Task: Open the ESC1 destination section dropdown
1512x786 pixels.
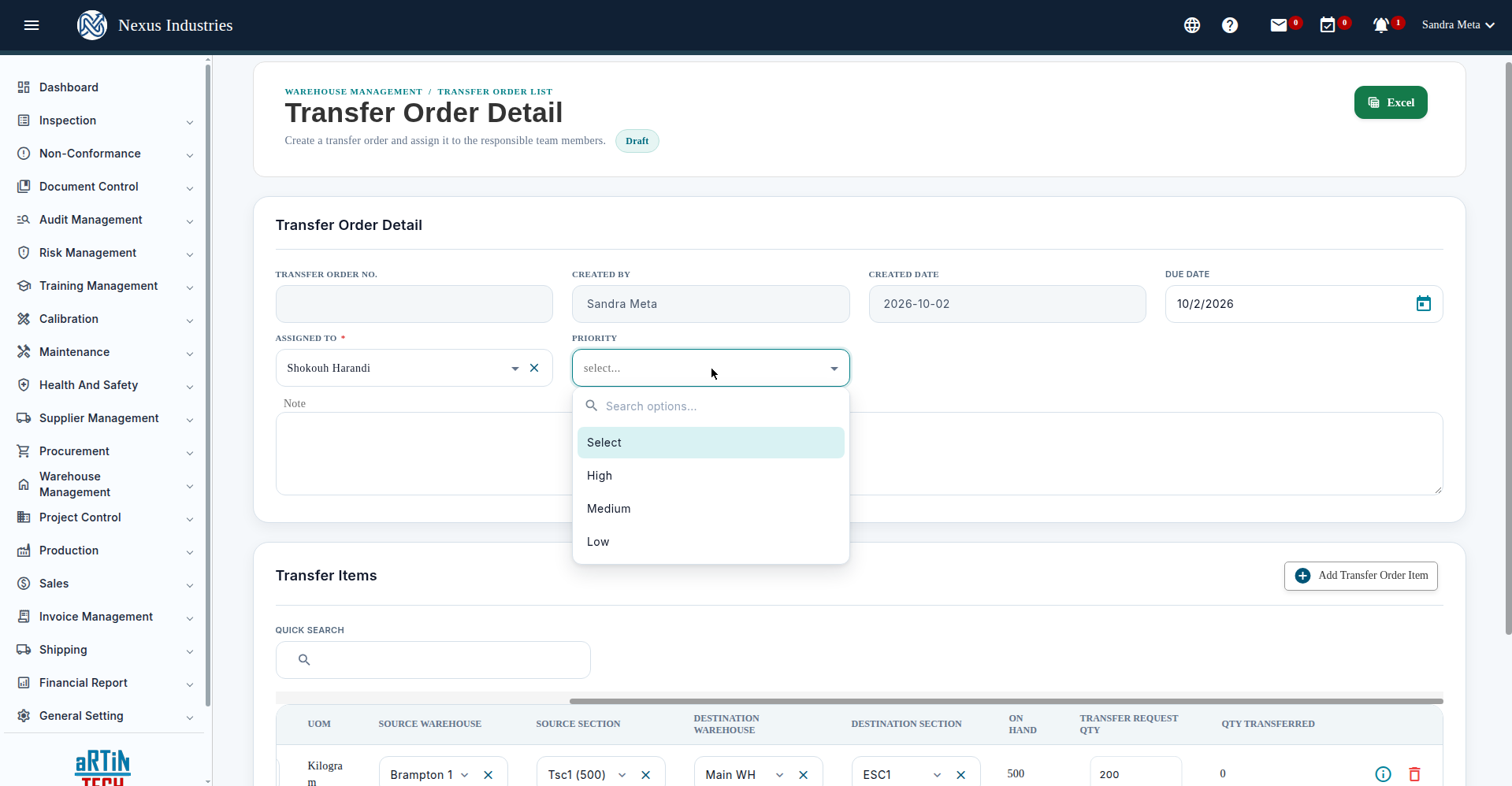Action: point(938,775)
